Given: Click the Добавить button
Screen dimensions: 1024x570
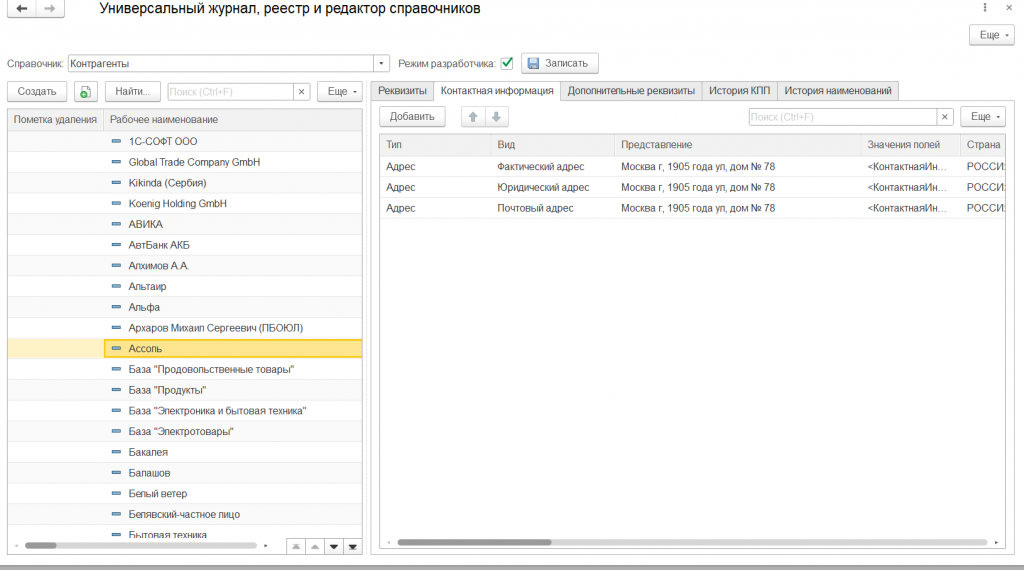Looking at the screenshot, I should tap(412, 117).
